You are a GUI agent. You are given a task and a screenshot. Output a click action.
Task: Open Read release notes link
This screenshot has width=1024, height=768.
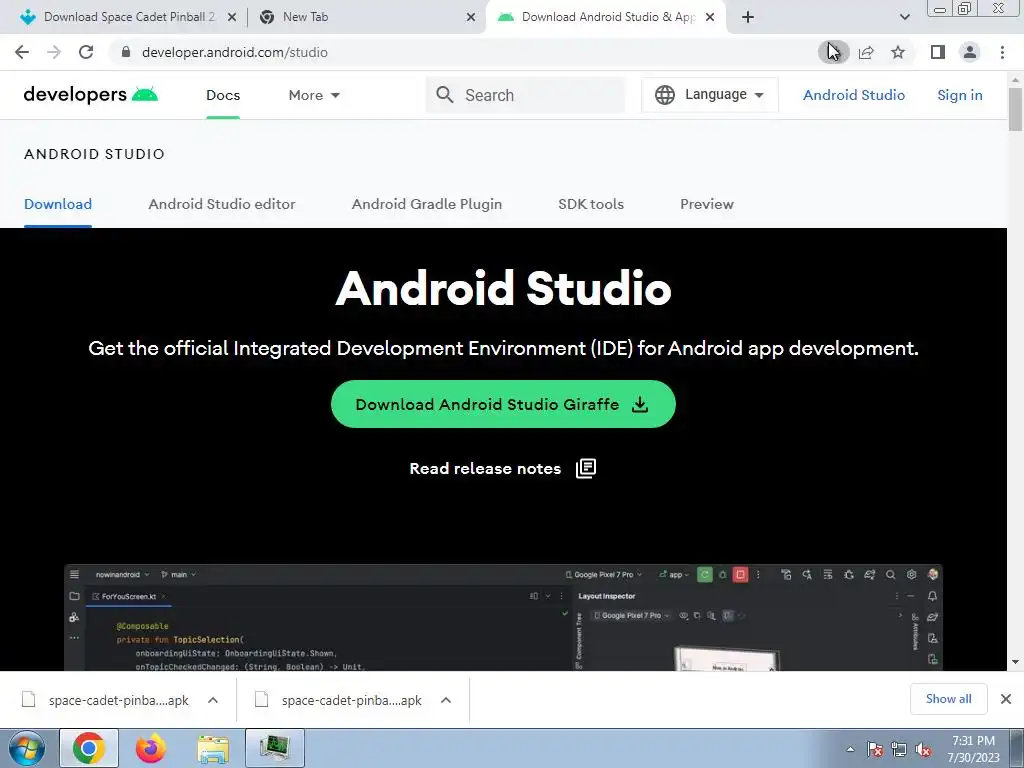click(x=485, y=469)
